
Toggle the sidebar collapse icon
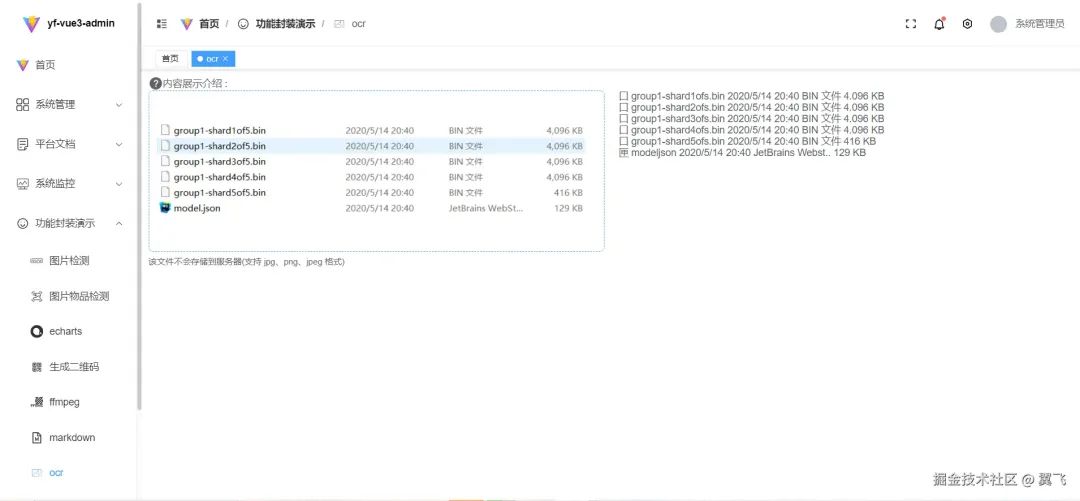point(162,23)
